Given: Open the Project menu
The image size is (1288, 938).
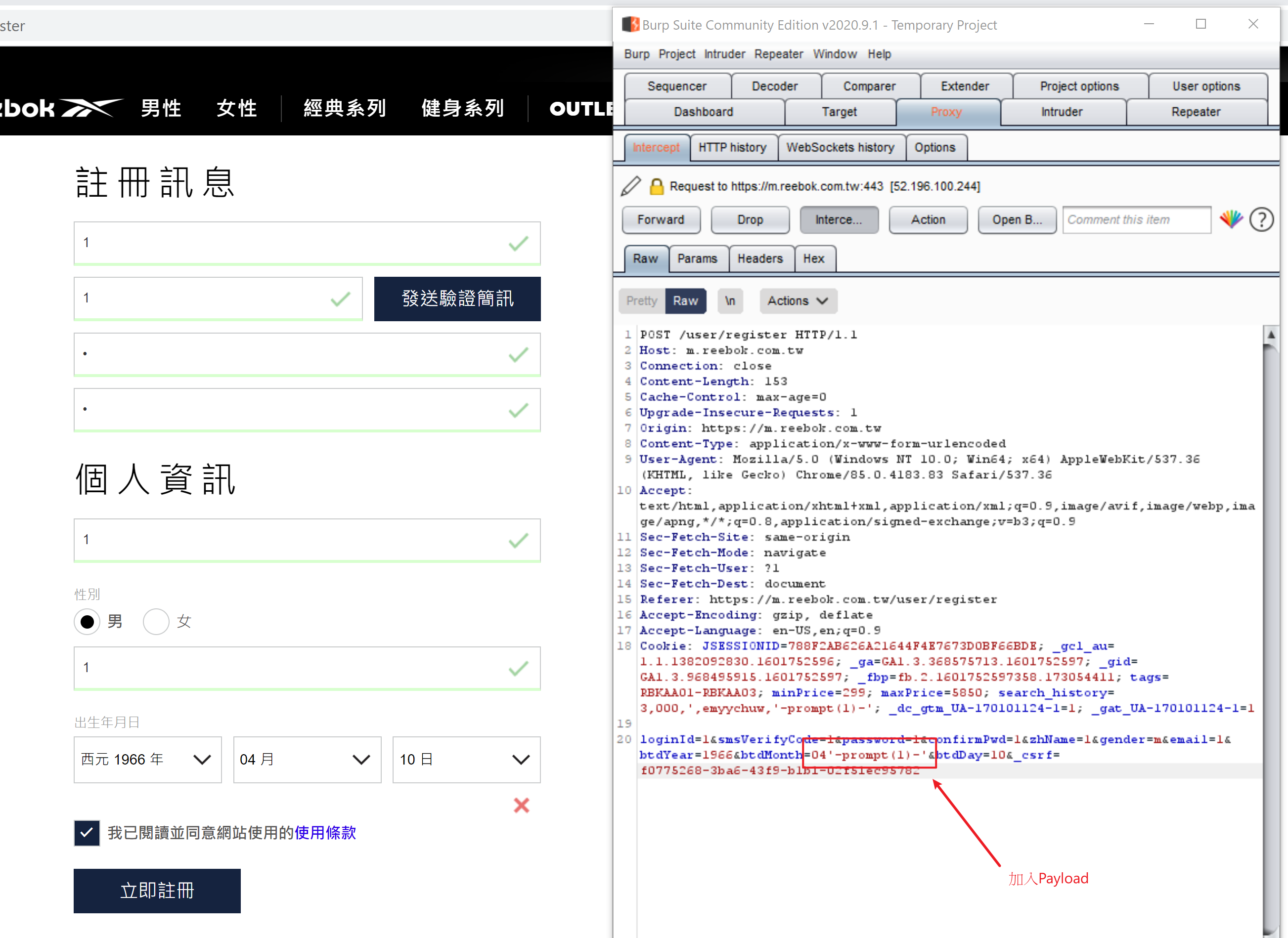Looking at the screenshot, I should click(x=677, y=54).
